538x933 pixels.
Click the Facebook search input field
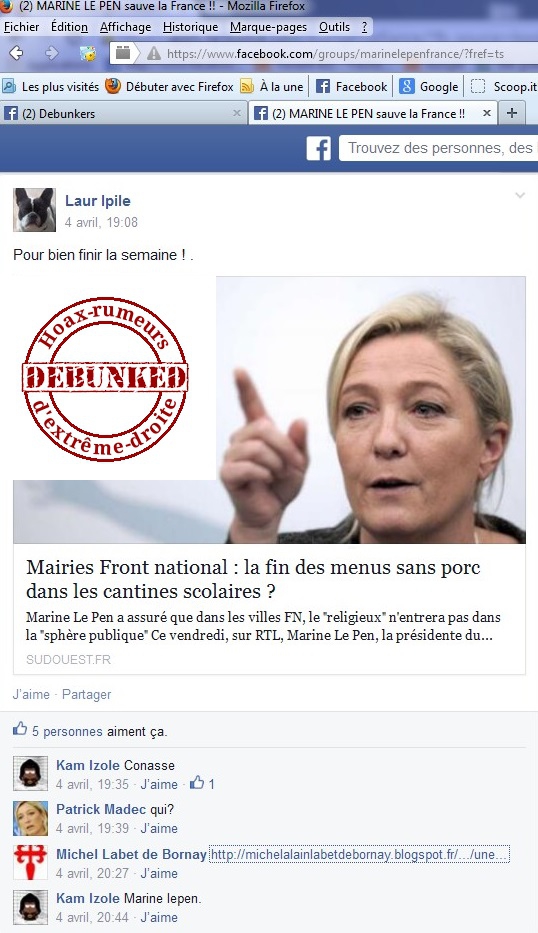(438, 148)
